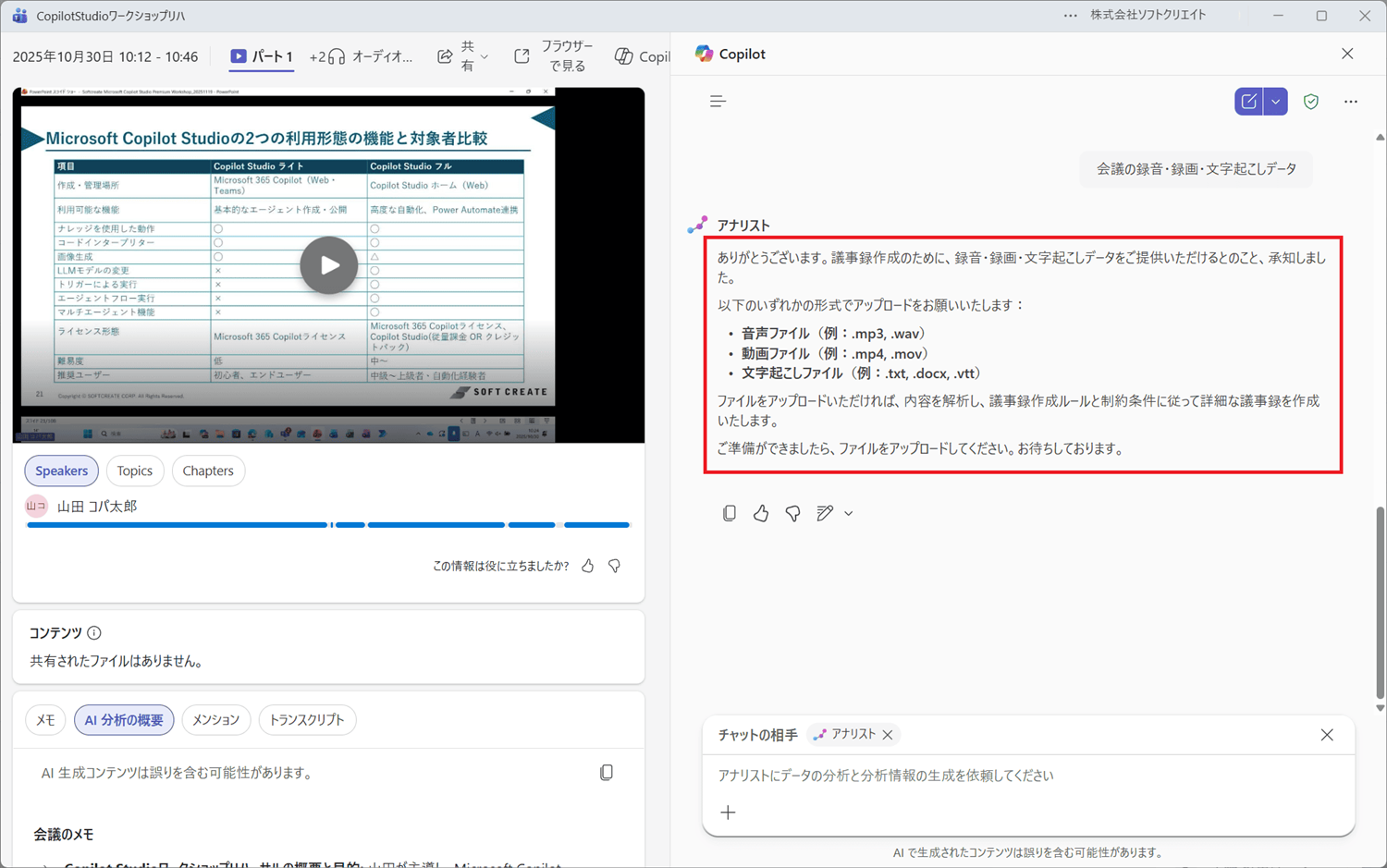1387x868 pixels.
Task: Remove アナリスト from chat participants
Action: (889, 734)
